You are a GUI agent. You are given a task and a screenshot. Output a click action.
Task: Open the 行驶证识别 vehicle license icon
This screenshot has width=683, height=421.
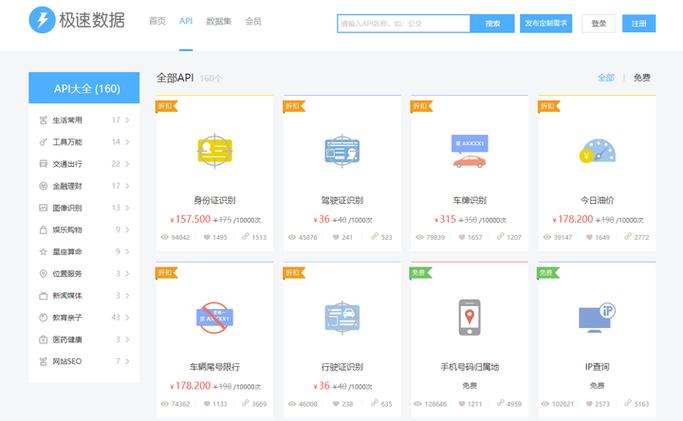click(x=342, y=317)
